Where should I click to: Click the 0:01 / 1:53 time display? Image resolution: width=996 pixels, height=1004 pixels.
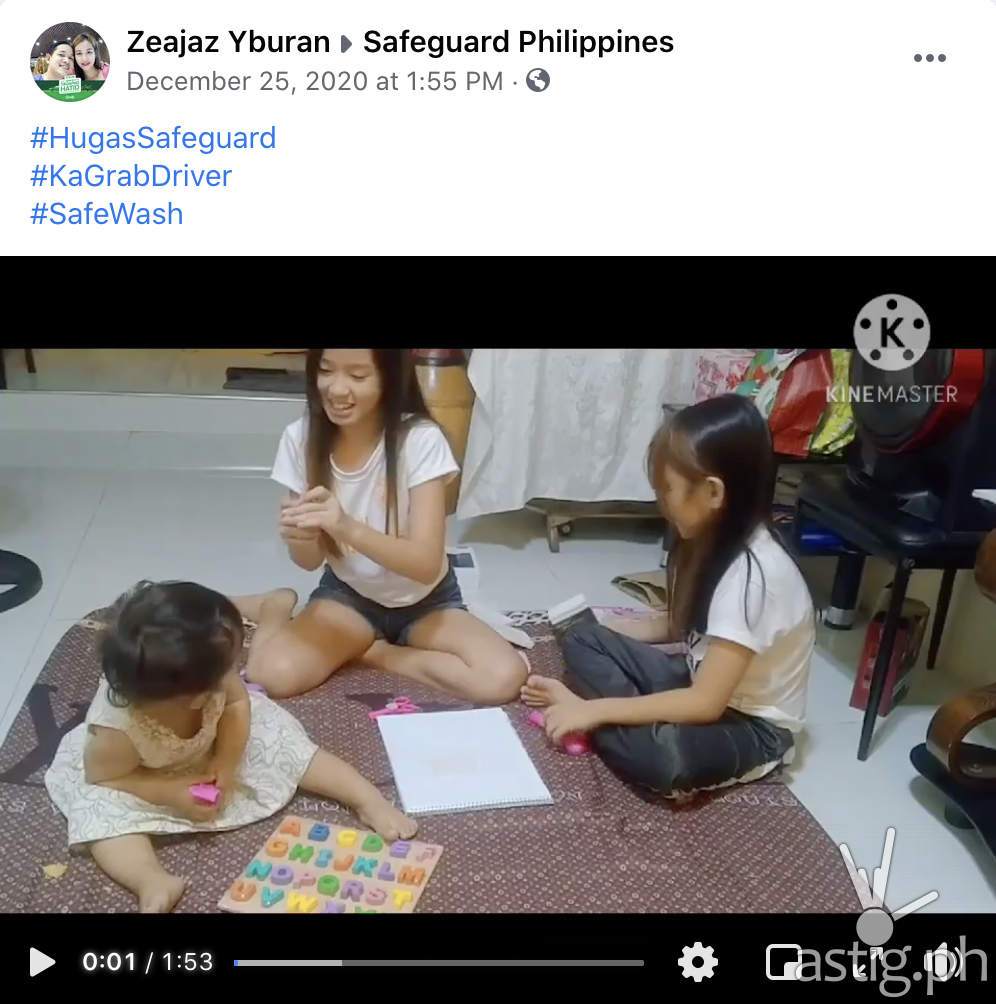(147, 962)
